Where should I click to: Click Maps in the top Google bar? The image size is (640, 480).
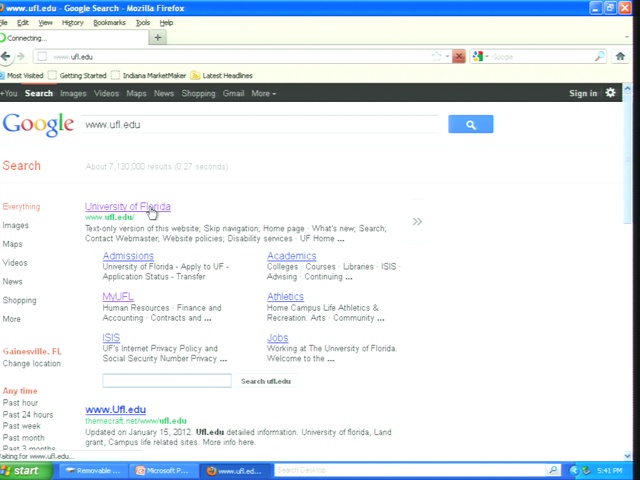[136, 93]
